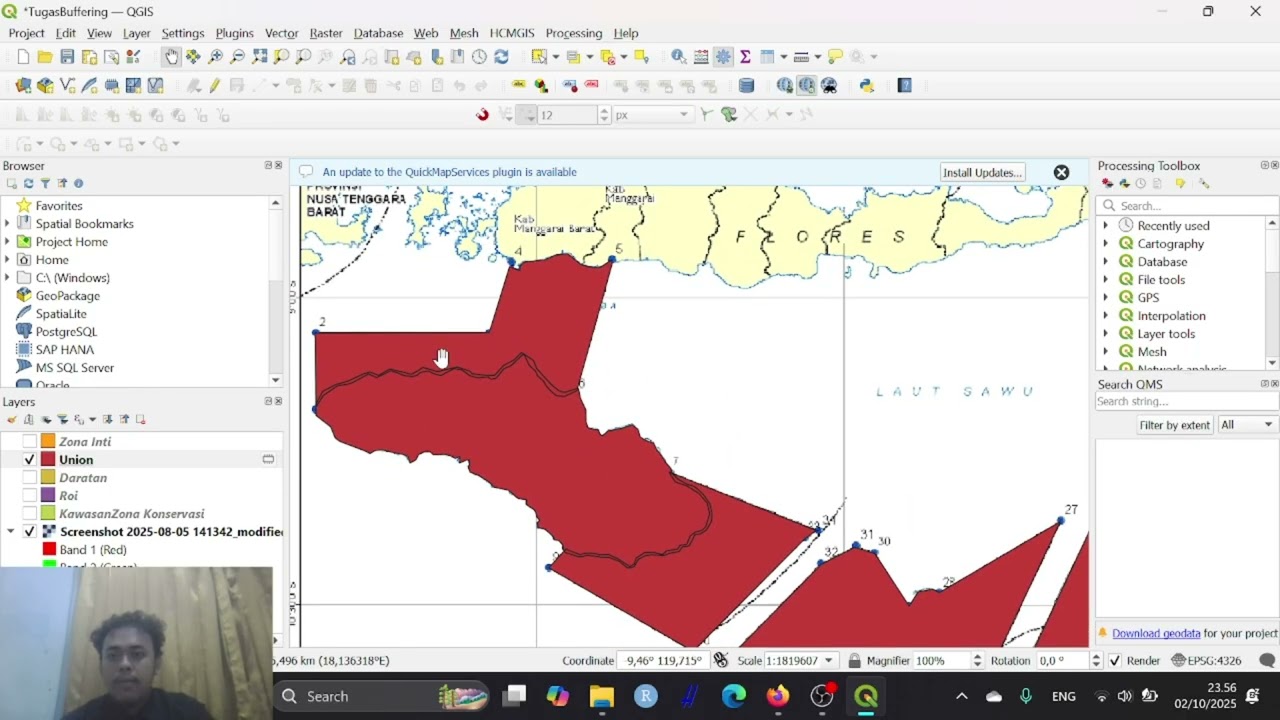The height and width of the screenshot is (720, 1280).
Task: Open the Vector menu
Action: pos(281,33)
